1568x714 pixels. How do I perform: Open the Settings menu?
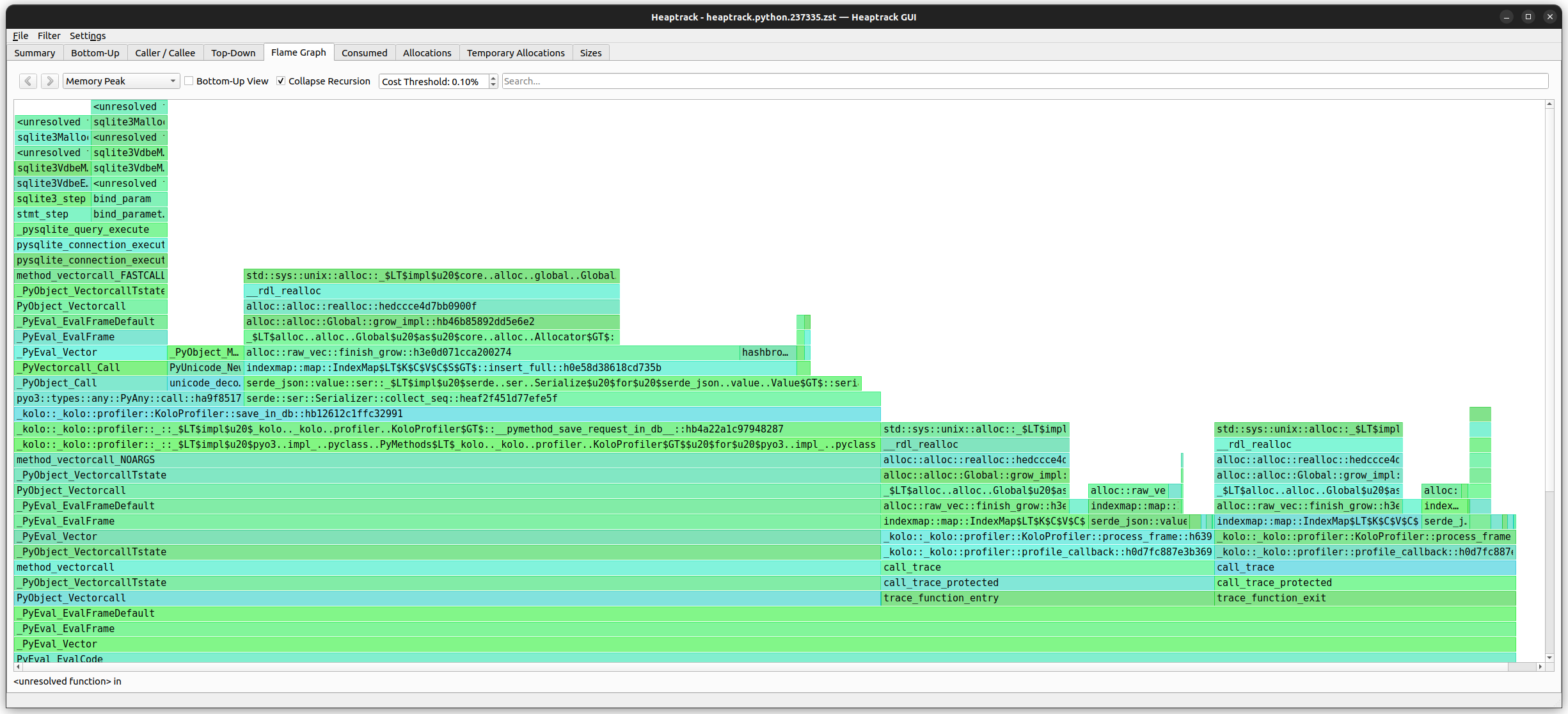[x=88, y=36]
